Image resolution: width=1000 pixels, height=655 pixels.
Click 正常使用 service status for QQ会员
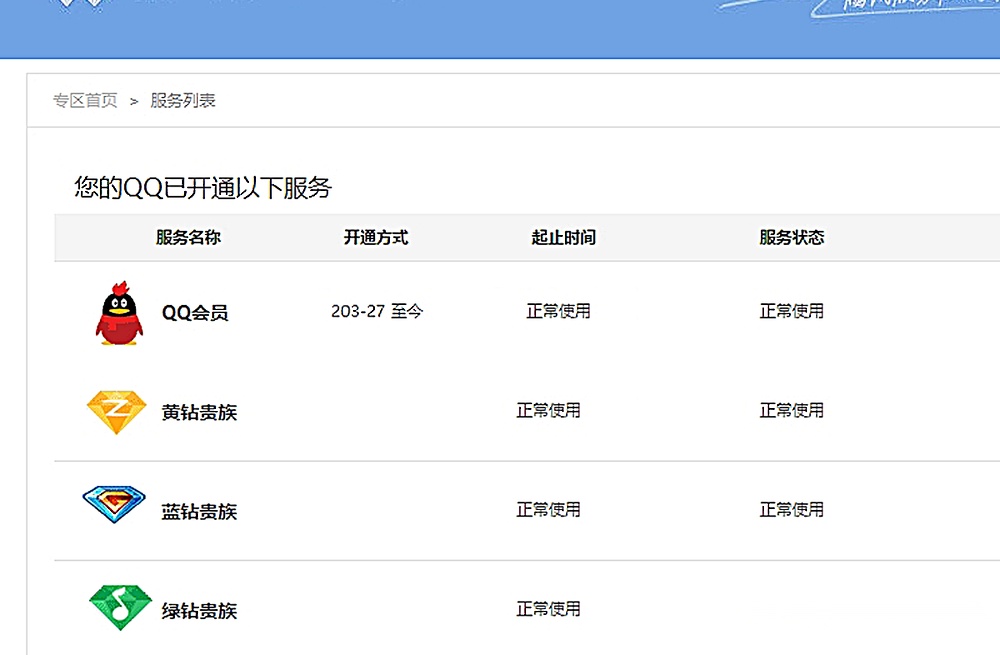coord(791,311)
